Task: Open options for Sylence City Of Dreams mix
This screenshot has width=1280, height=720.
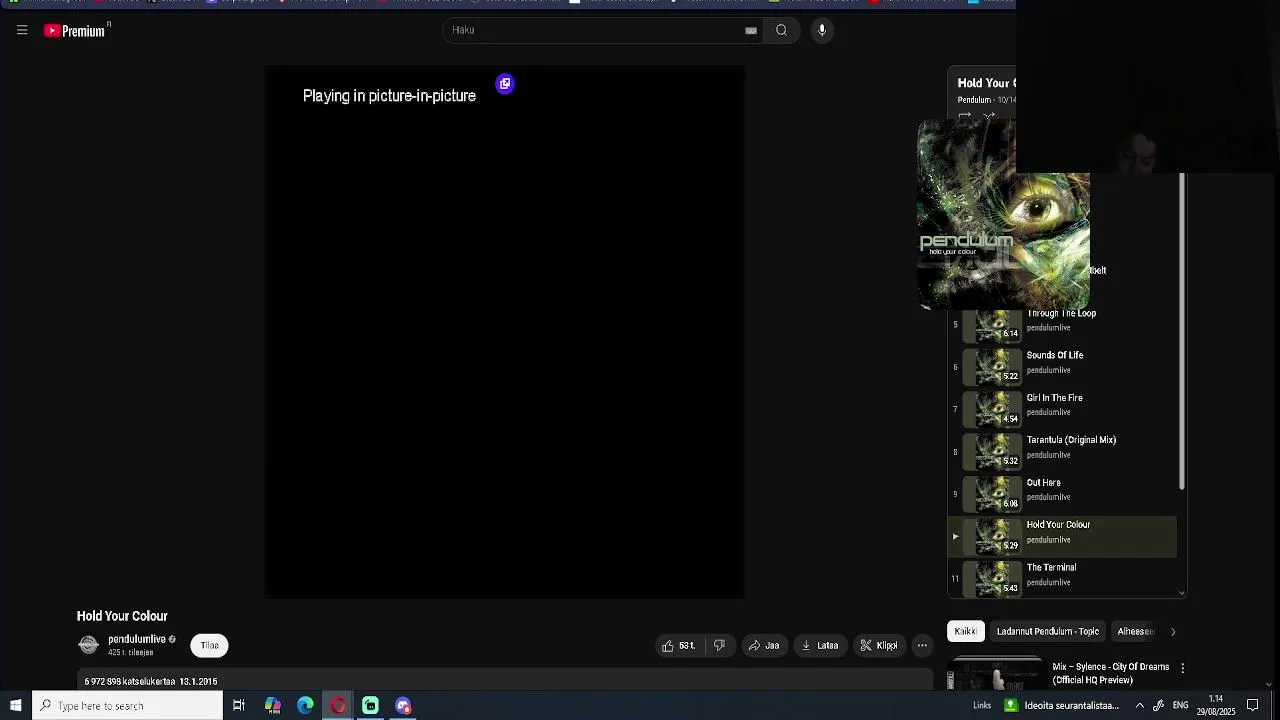Action: pos(1182,668)
